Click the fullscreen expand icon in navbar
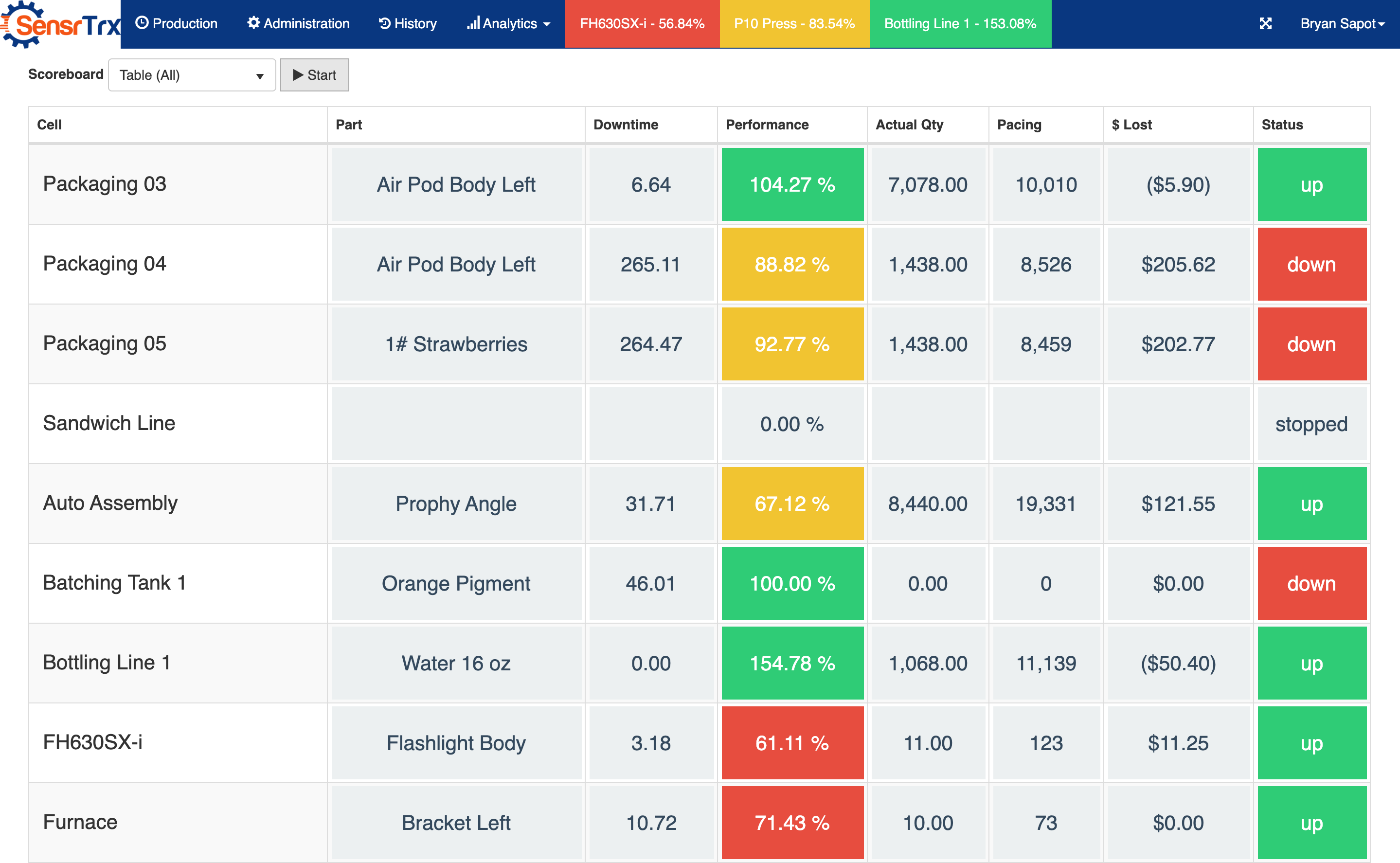 [x=1265, y=23]
